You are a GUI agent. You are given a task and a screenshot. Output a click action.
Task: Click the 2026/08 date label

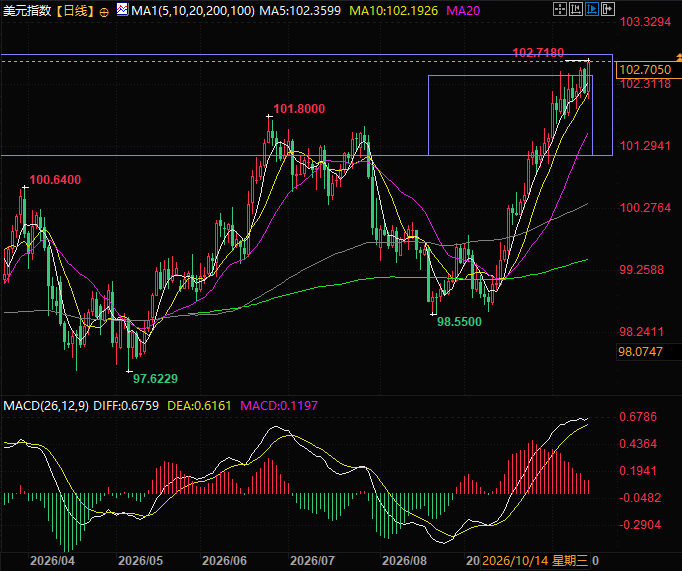pos(404,561)
